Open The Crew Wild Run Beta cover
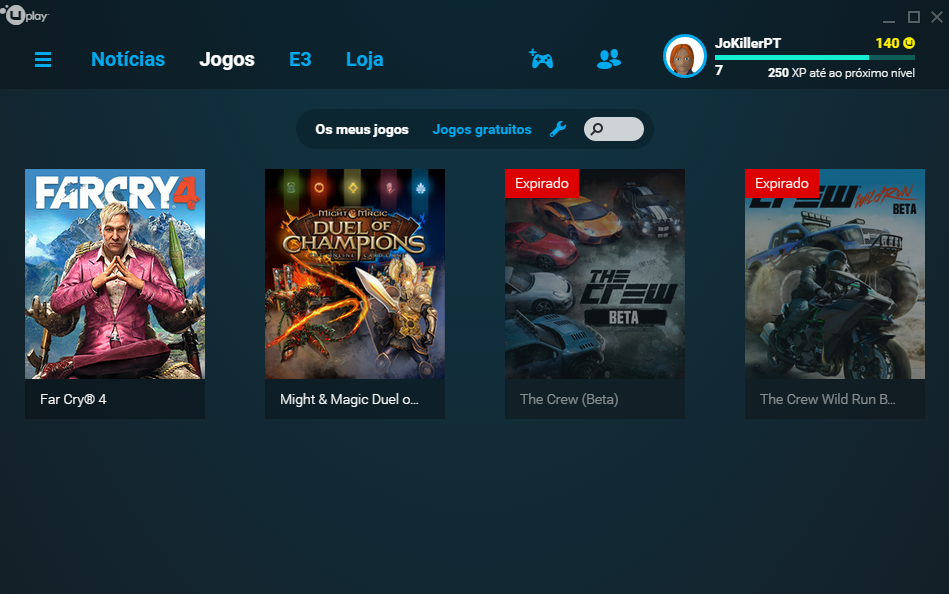The image size is (949, 594). tap(835, 274)
